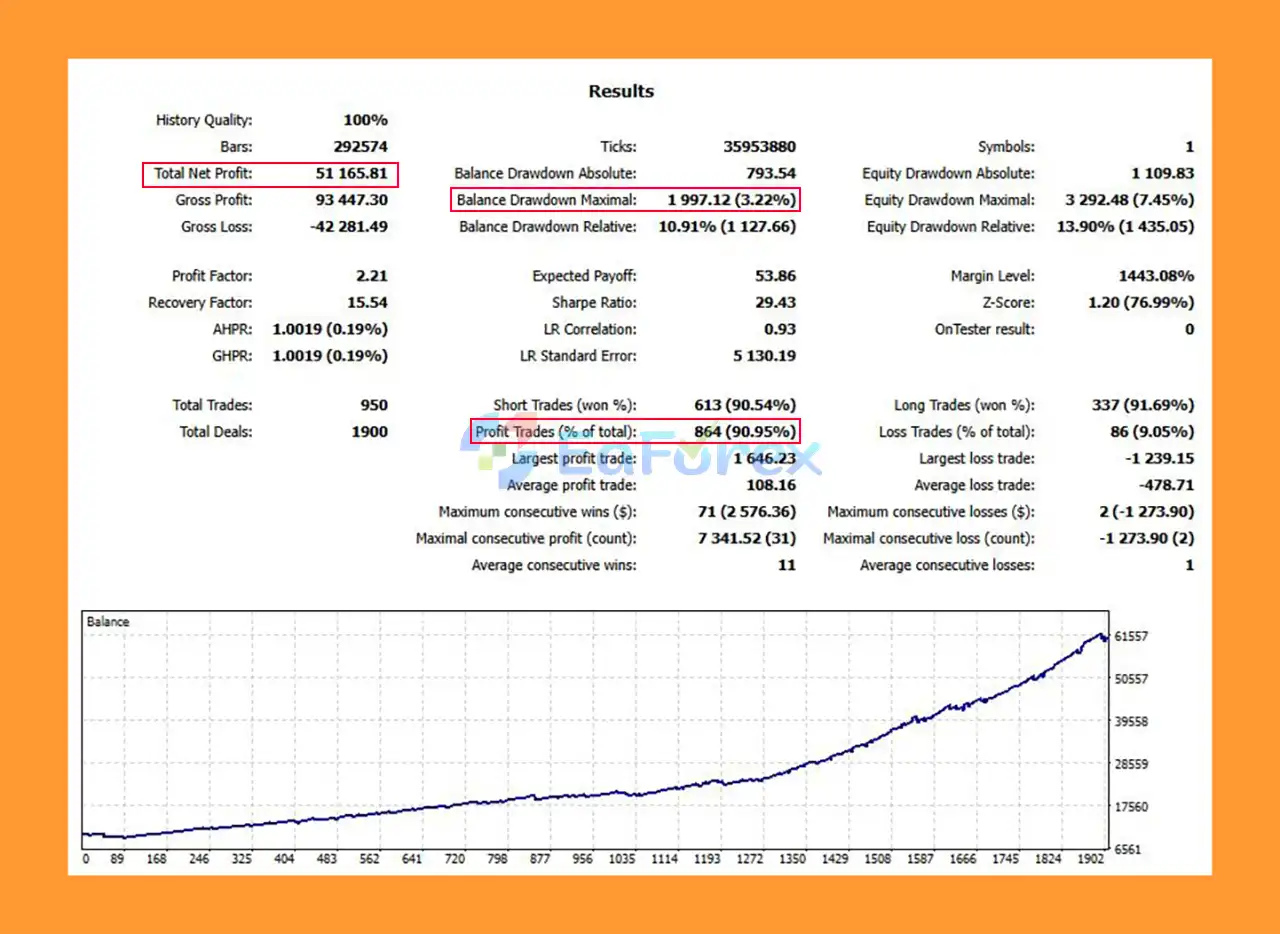Select the Gross Profit value 93 447.30

pyautogui.click(x=351, y=200)
